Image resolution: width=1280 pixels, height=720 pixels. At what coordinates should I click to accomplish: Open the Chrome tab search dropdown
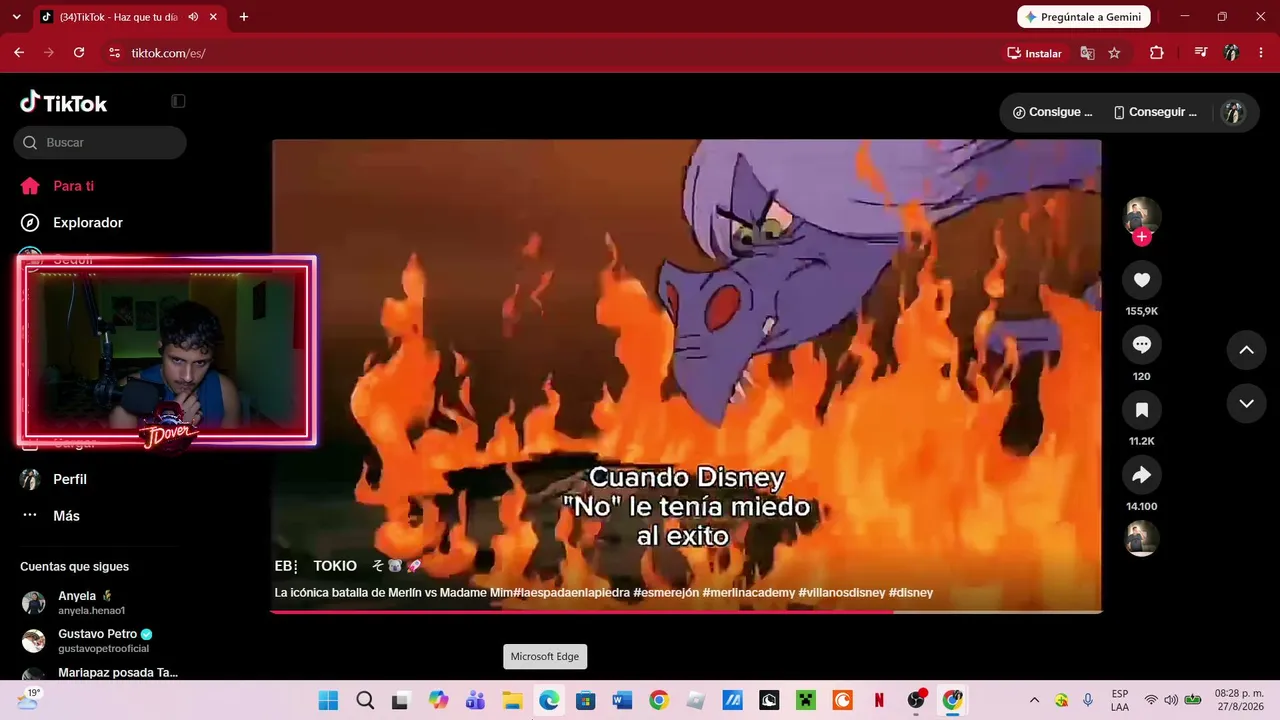click(16, 17)
